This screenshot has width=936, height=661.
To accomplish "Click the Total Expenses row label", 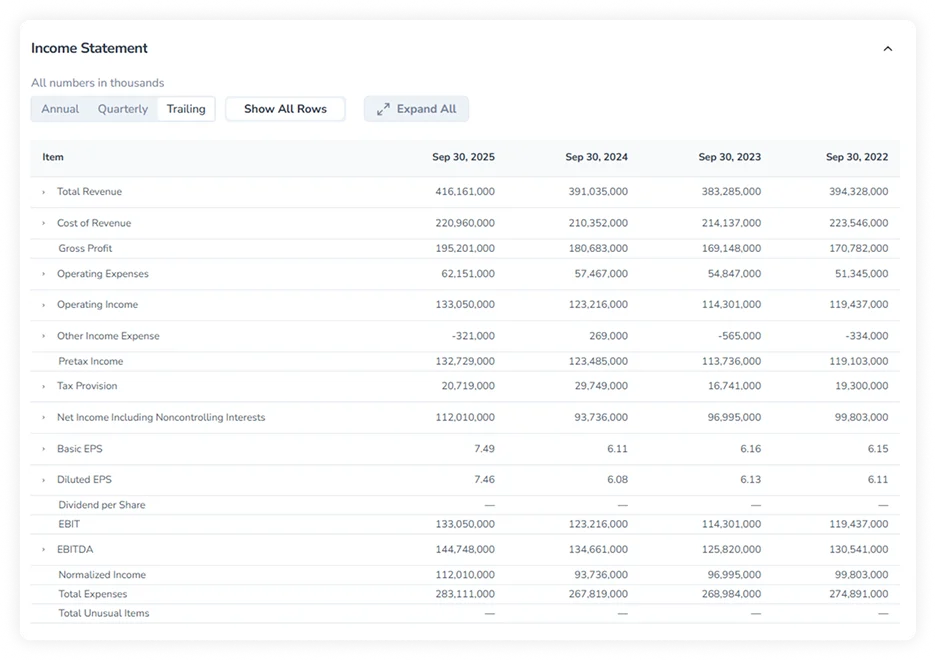I will point(93,594).
